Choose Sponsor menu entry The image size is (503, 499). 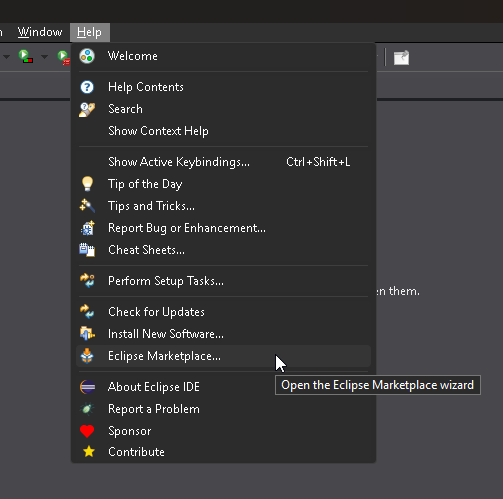coord(223,431)
